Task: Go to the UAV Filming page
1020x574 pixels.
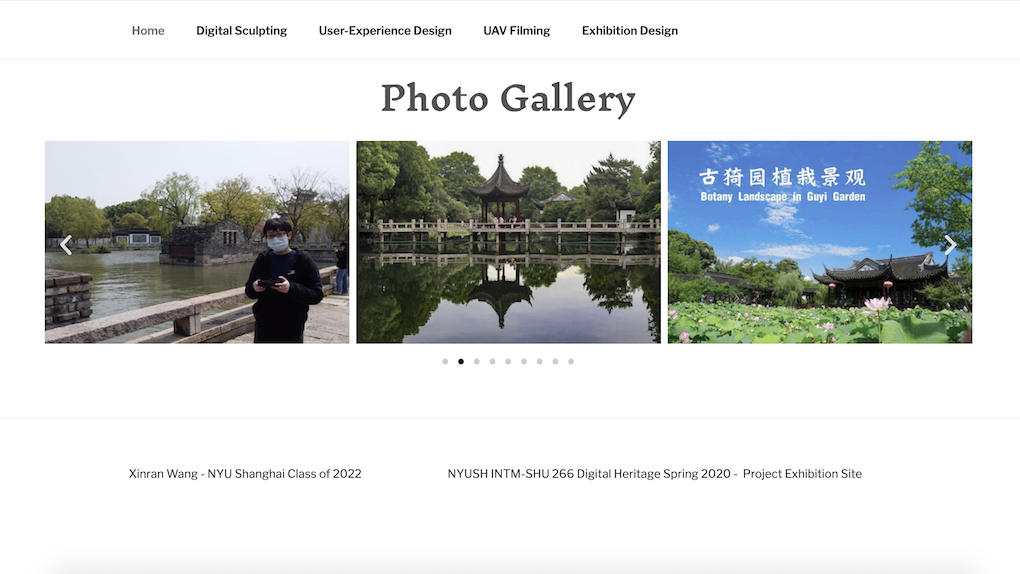Action: 516,31
